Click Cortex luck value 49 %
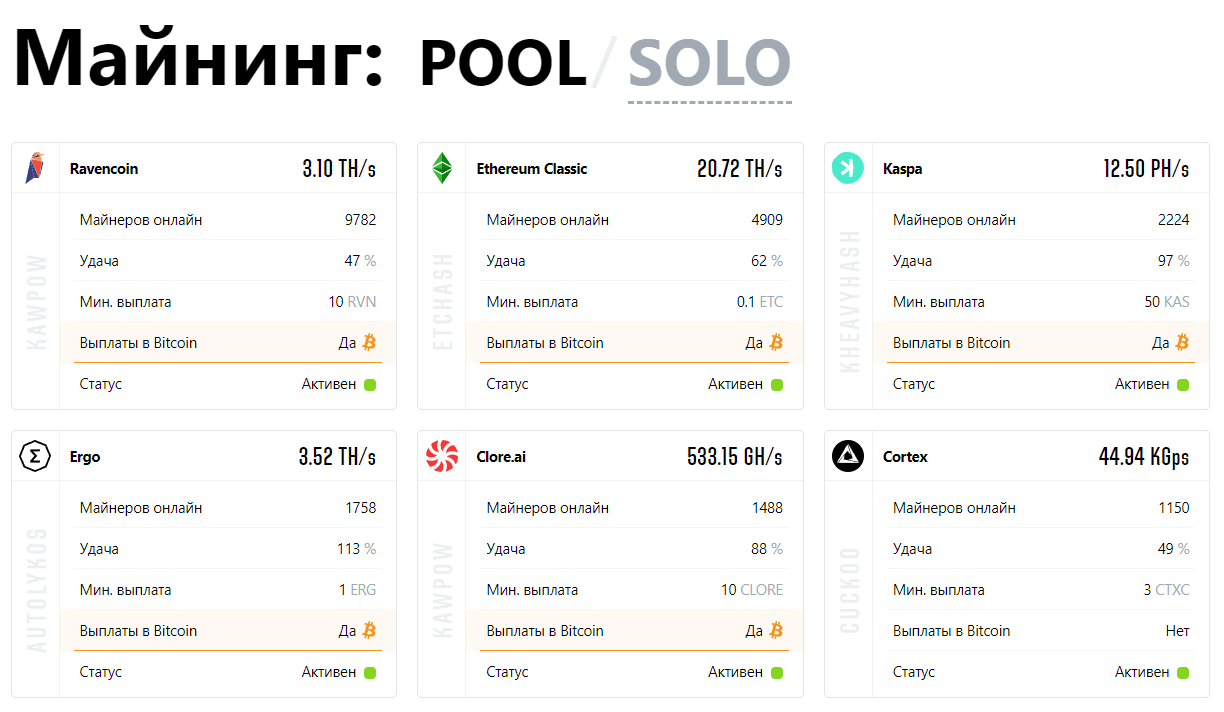The image size is (1224, 712). [1174, 549]
